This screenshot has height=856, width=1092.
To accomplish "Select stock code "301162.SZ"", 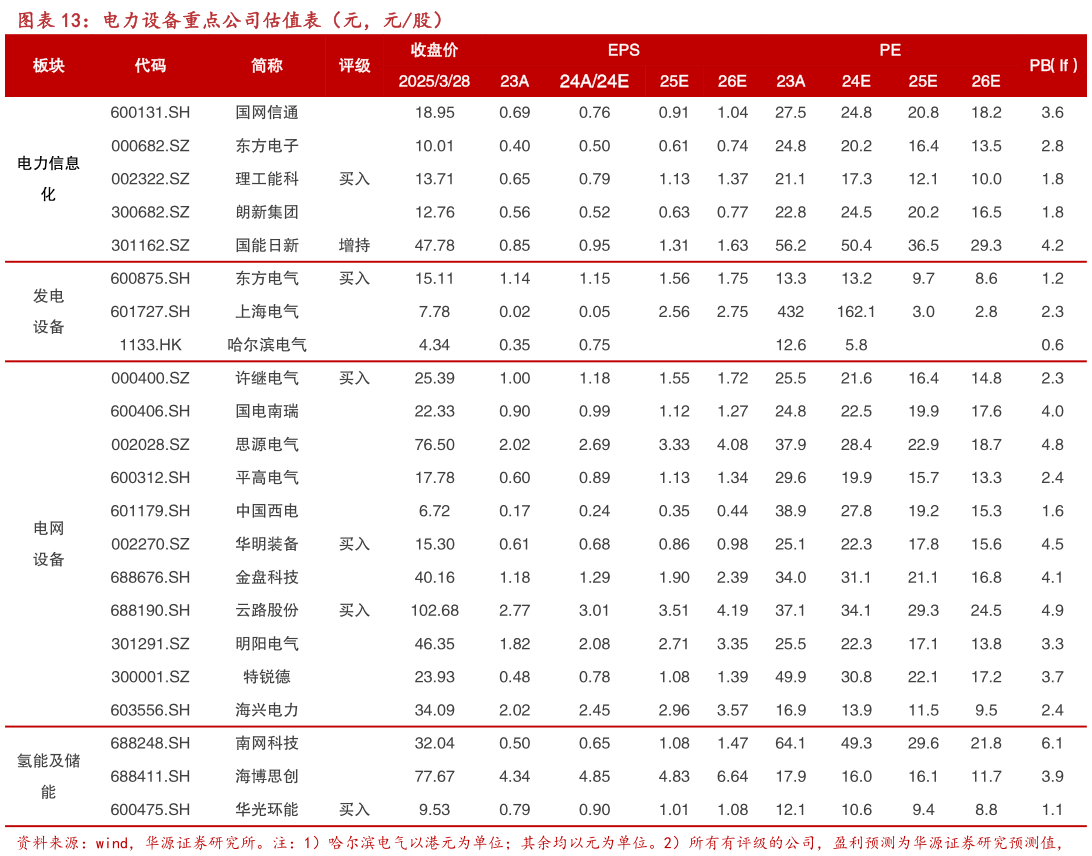I will (150, 246).
